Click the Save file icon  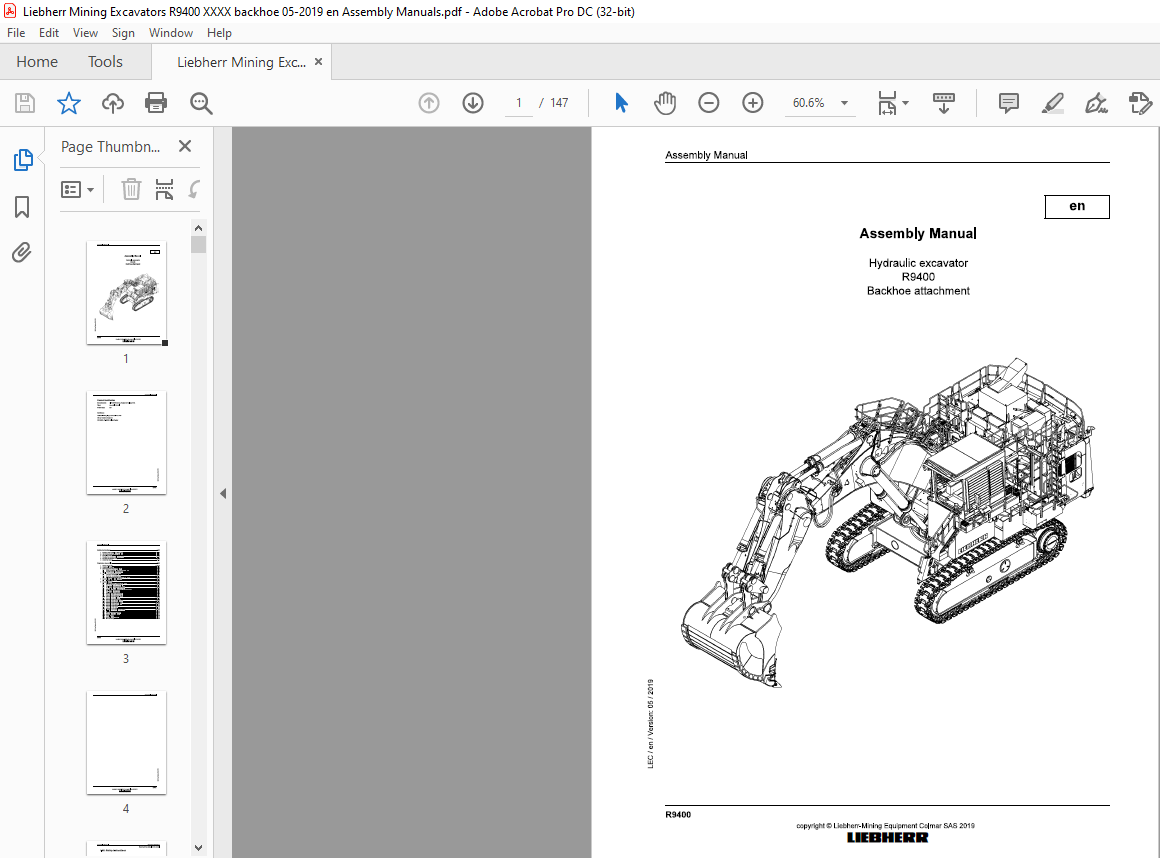point(25,103)
